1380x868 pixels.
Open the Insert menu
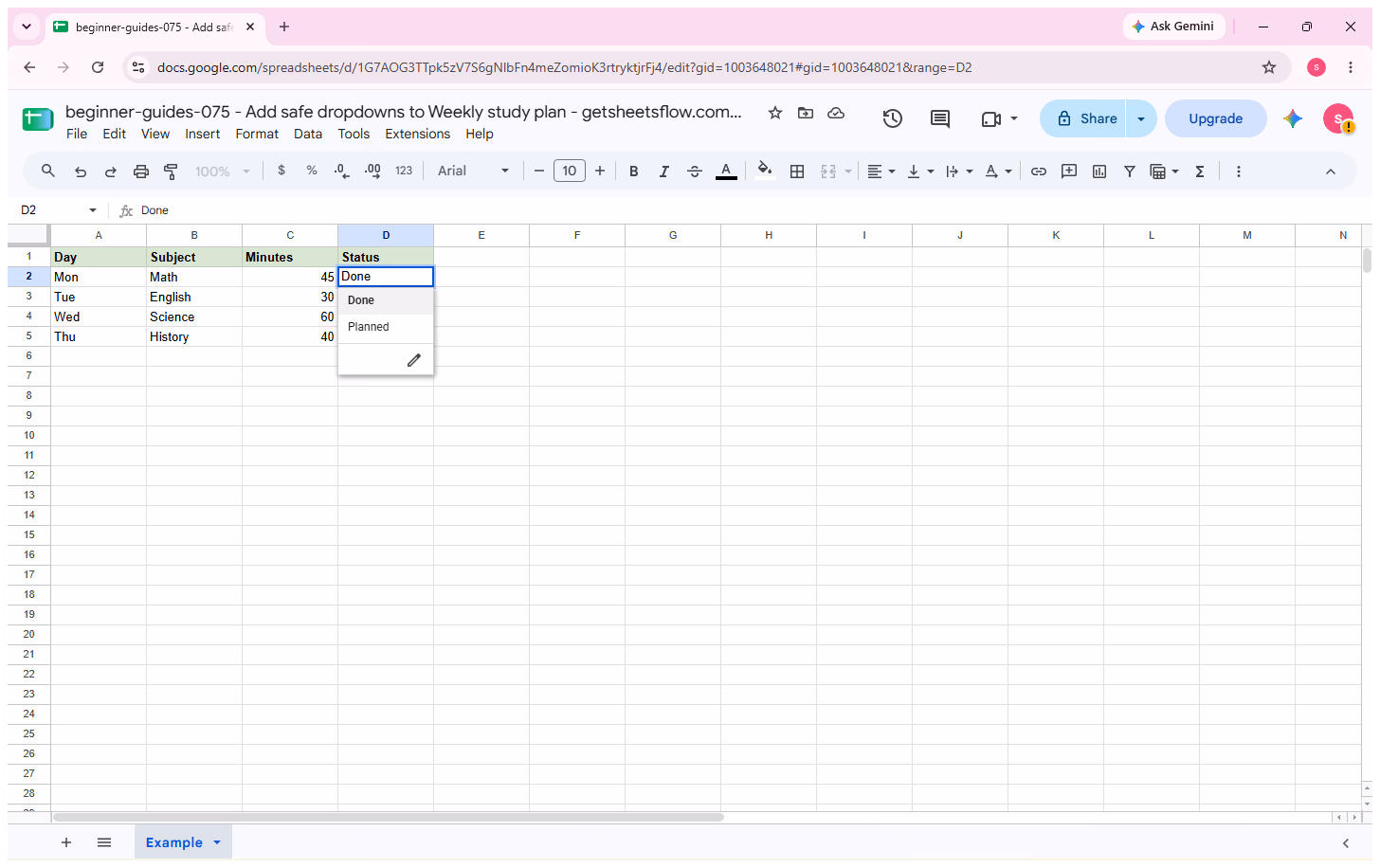tap(202, 134)
